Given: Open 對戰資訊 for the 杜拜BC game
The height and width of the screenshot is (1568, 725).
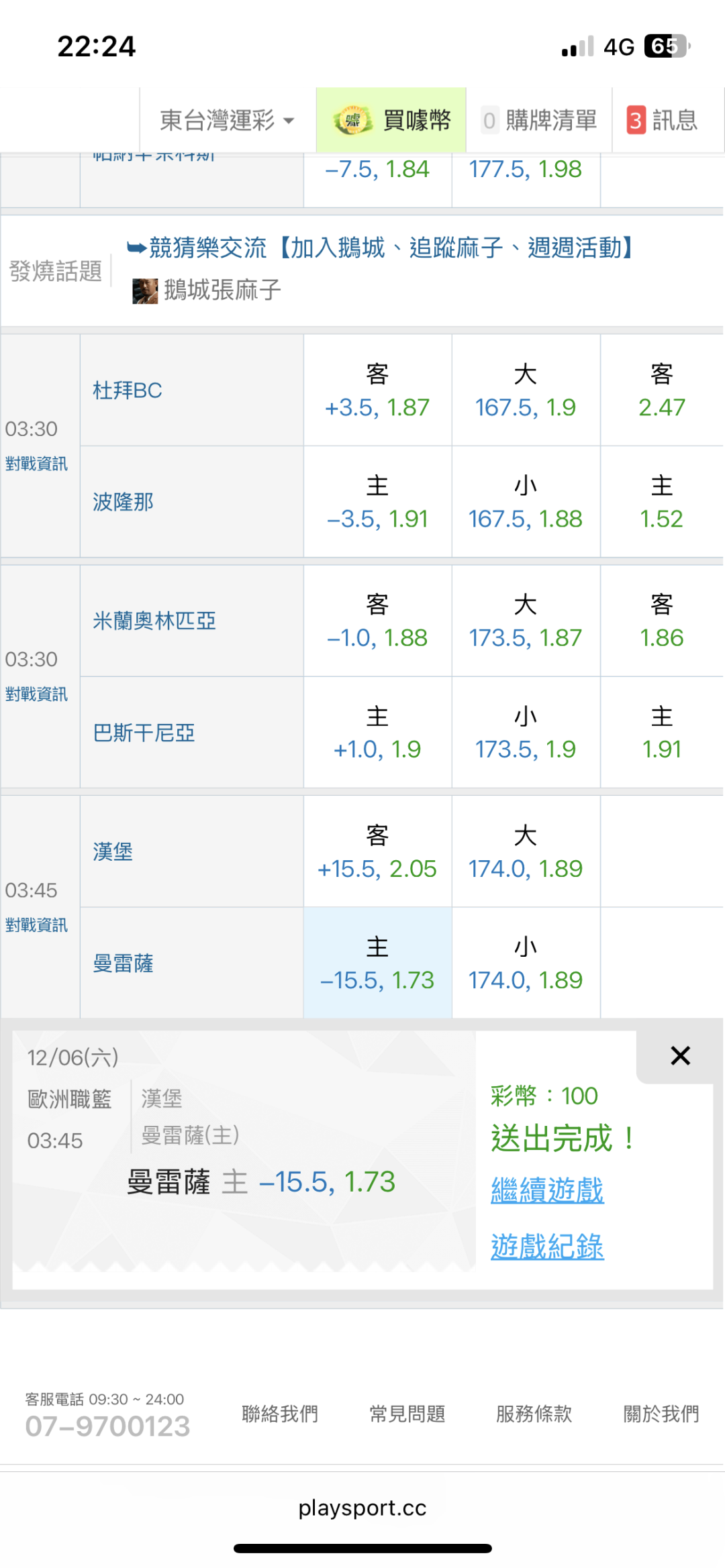Looking at the screenshot, I should (37, 464).
